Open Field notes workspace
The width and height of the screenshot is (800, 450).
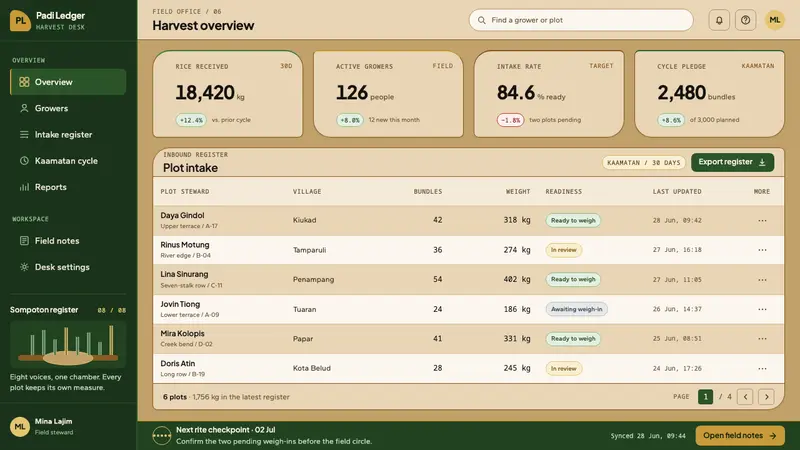coord(68,241)
